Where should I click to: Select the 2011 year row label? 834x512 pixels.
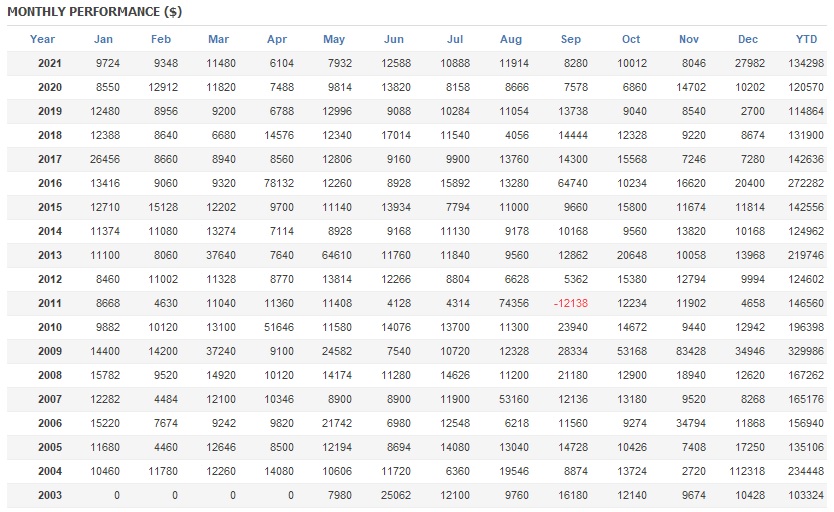click(50, 303)
